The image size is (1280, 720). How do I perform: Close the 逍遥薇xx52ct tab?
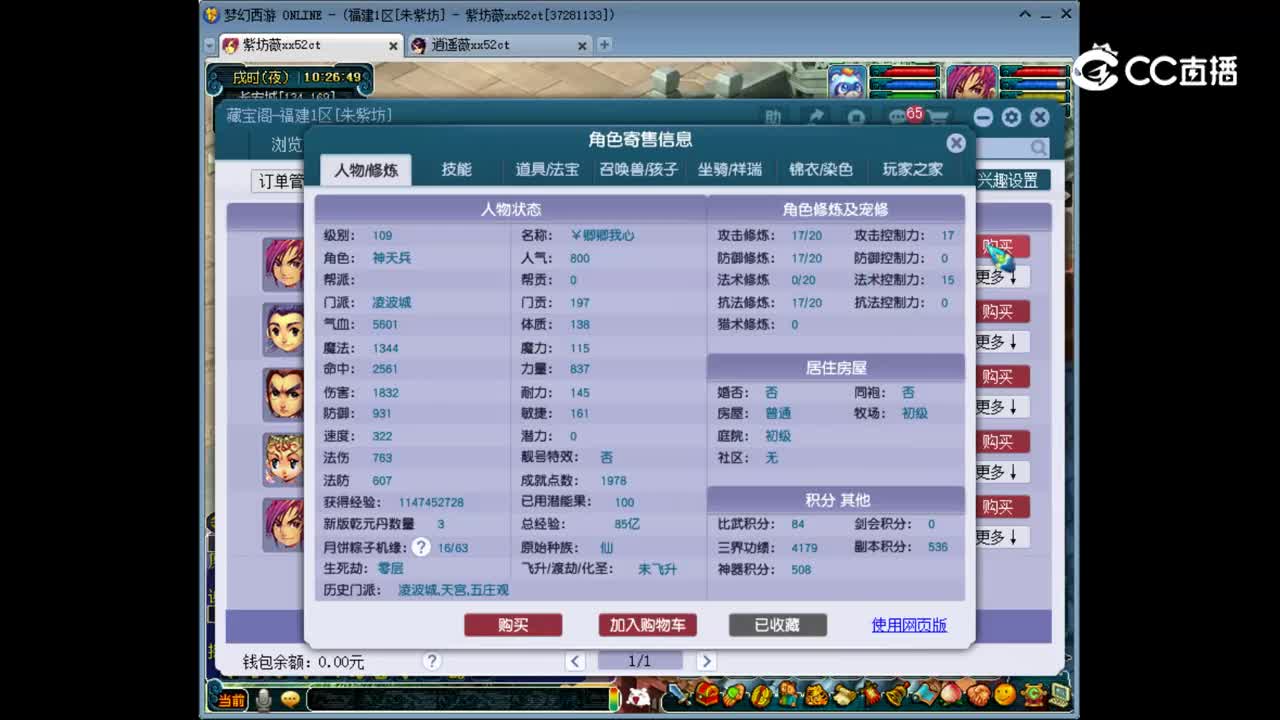pyautogui.click(x=583, y=46)
